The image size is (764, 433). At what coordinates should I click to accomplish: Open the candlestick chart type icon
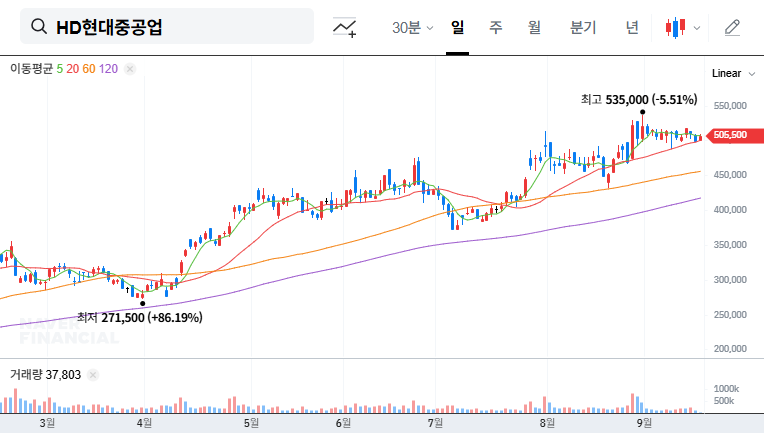676,28
